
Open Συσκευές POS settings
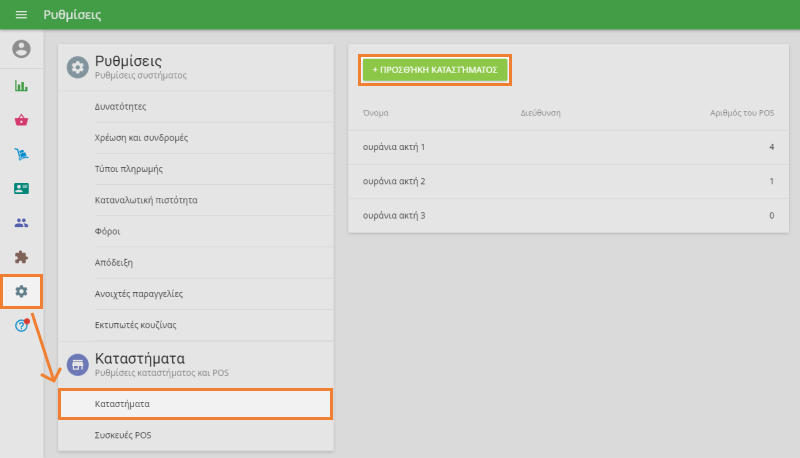196,435
